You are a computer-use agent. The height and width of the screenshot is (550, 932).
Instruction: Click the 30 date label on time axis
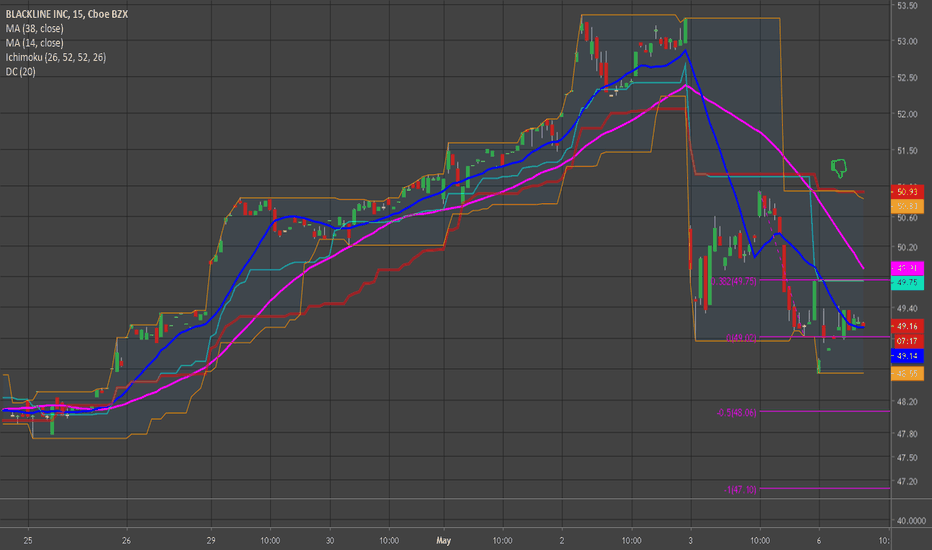coord(330,540)
